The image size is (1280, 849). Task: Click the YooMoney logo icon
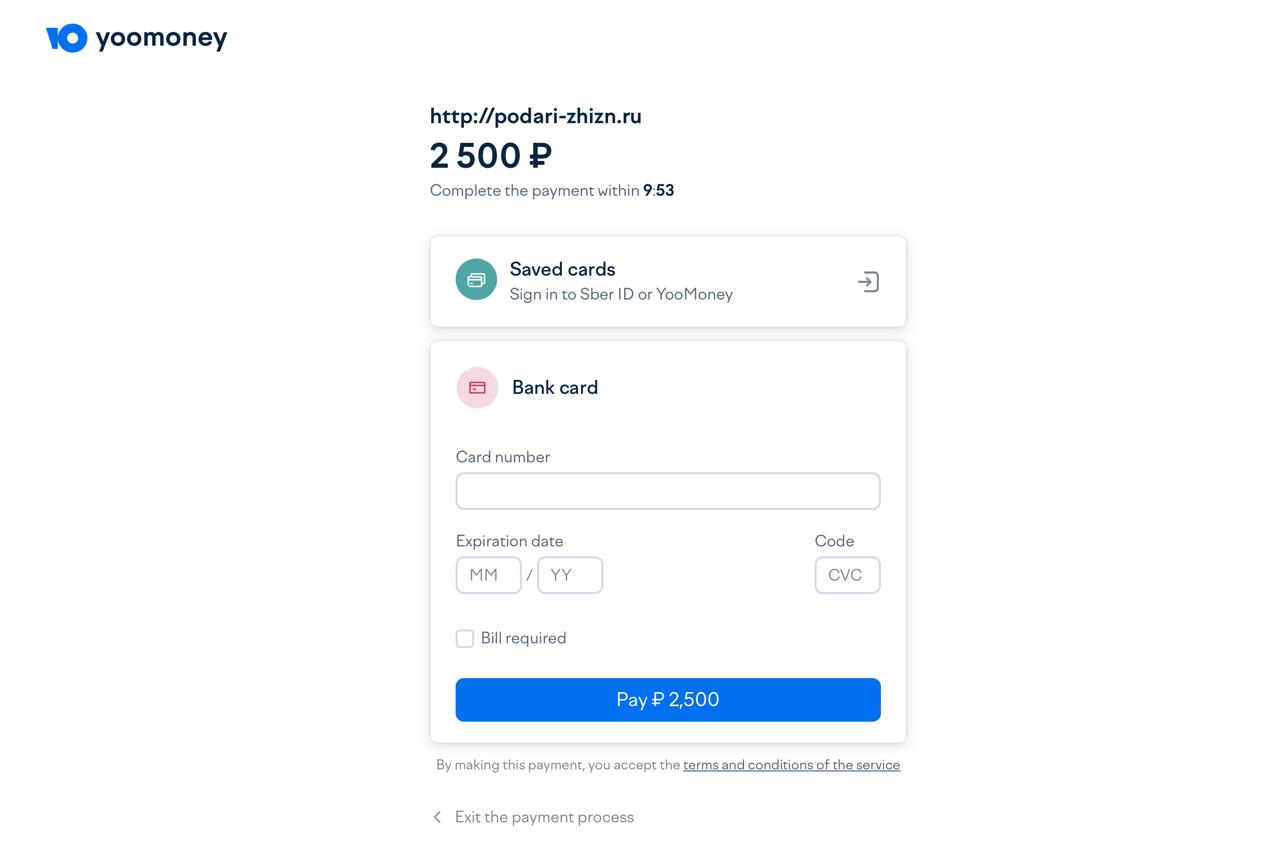tap(67, 38)
